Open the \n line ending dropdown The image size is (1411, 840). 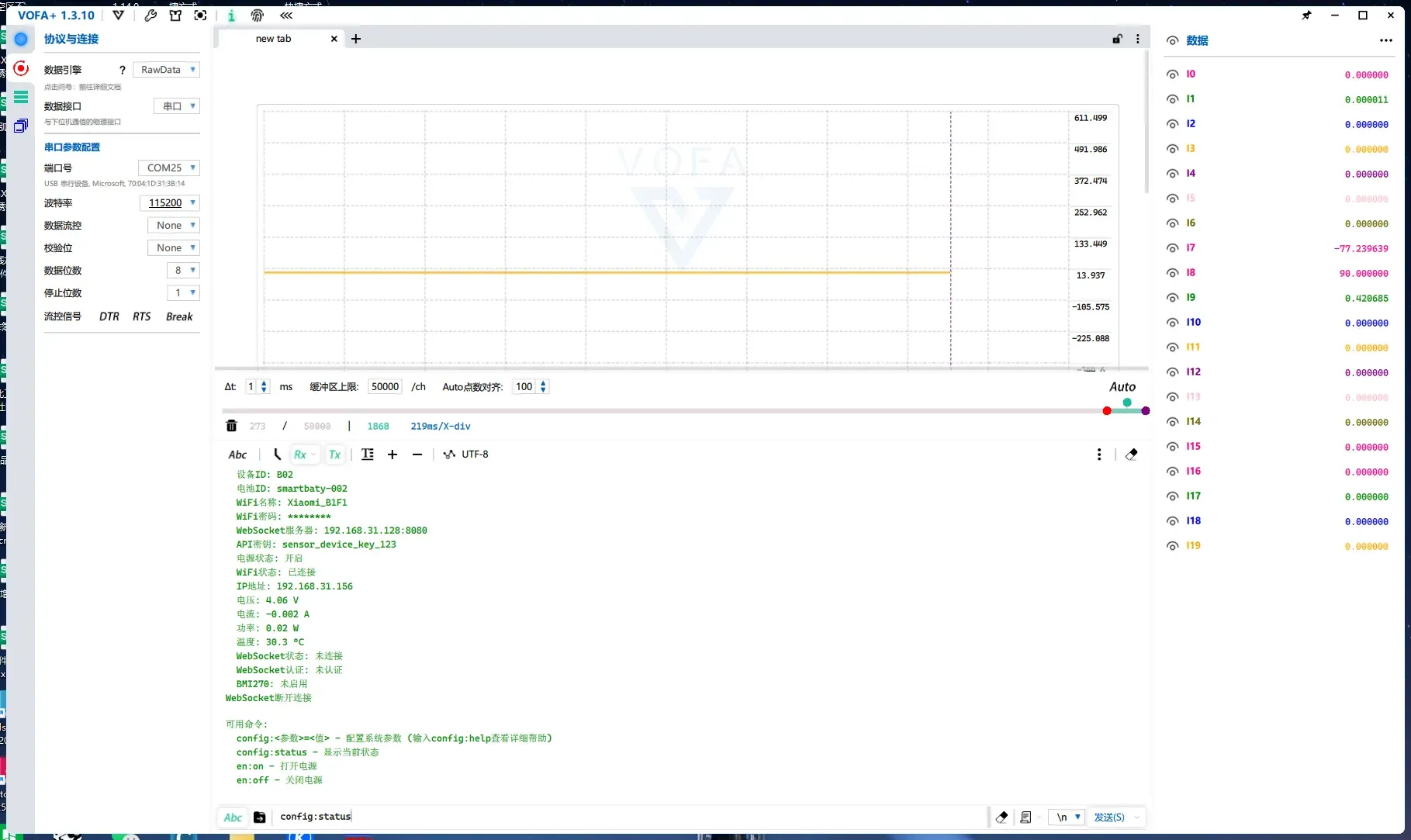coord(1067,817)
